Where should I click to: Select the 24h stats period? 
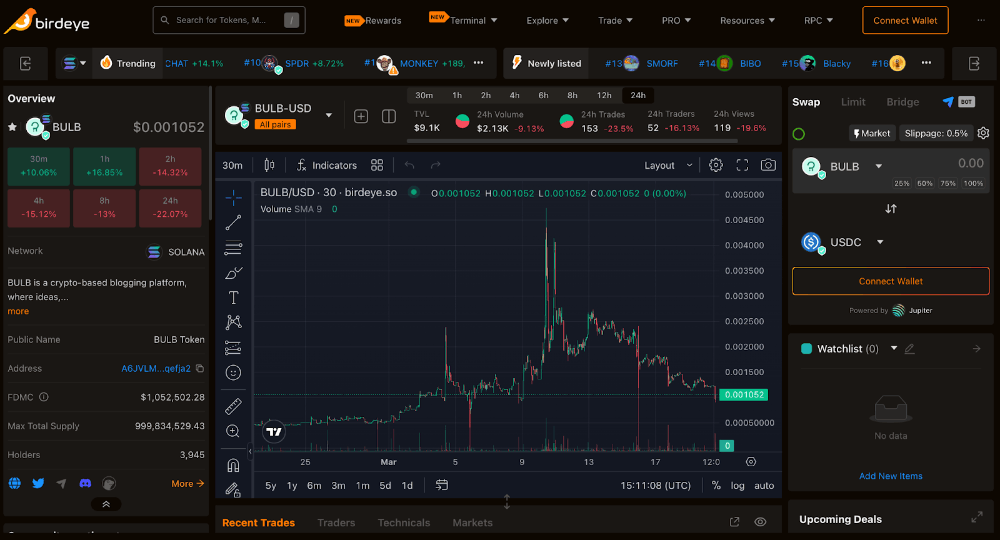point(638,95)
